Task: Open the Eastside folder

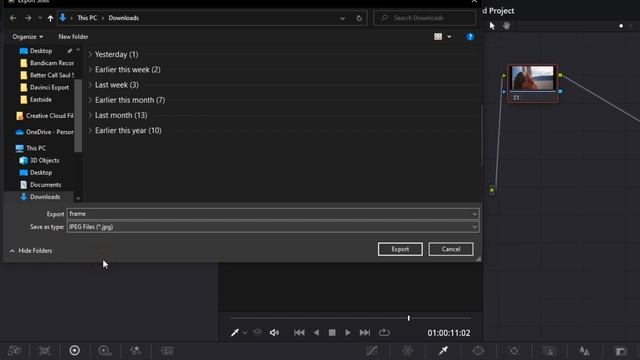Action: pos(36,100)
